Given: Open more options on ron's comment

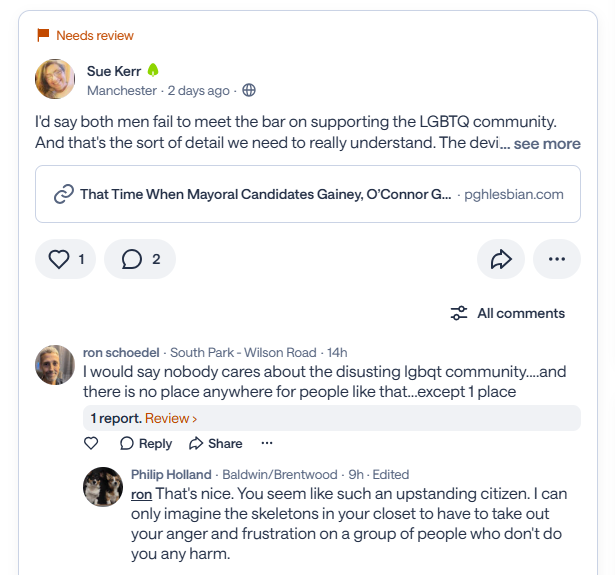Looking at the screenshot, I should (x=266, y=443).
